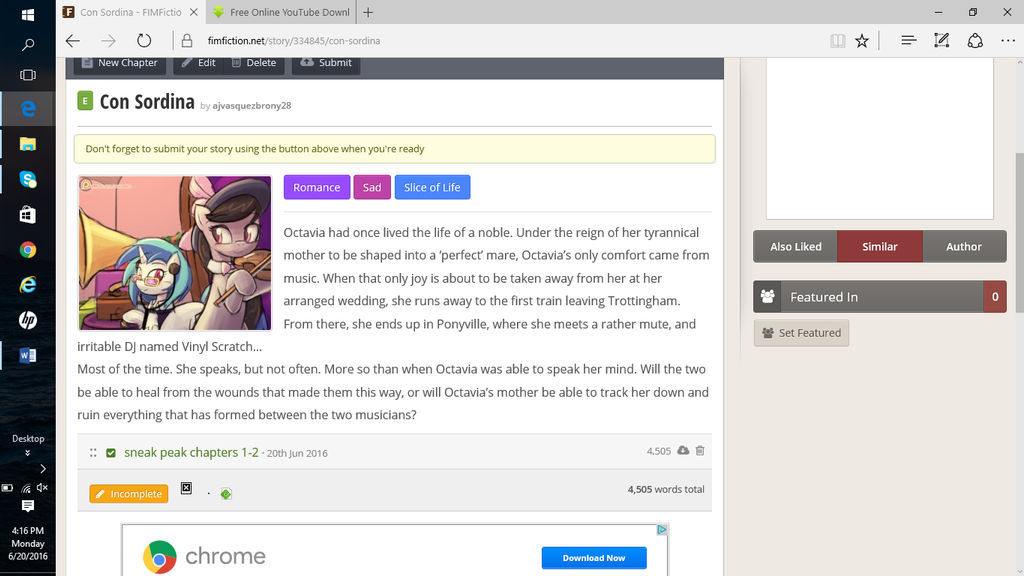
Task: Launch Google Chrome from the taskbar
Action: pos(27,249)
